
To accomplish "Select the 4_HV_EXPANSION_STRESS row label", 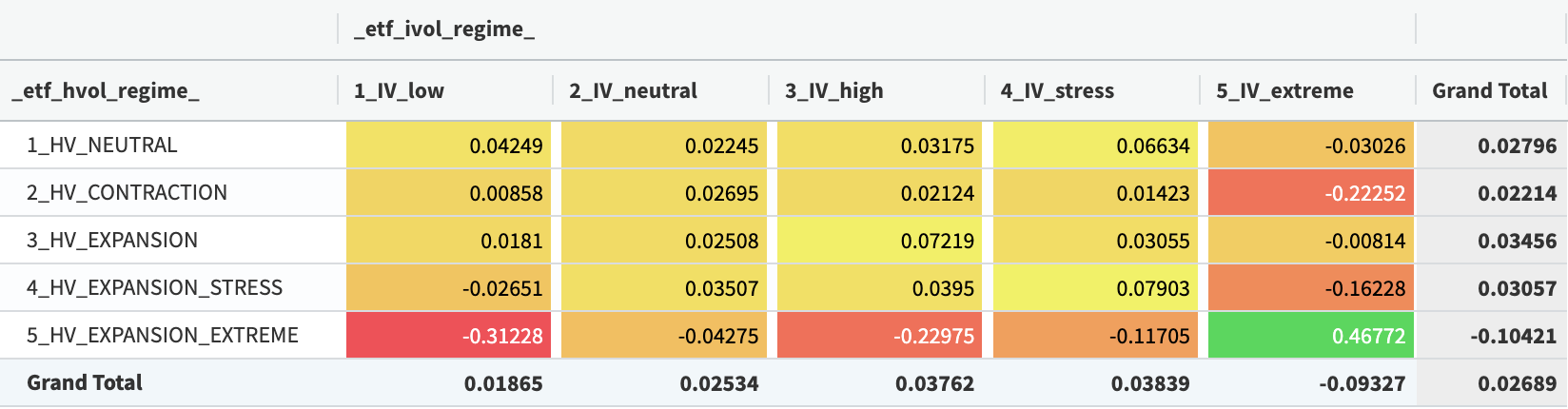I will point(154,288).
